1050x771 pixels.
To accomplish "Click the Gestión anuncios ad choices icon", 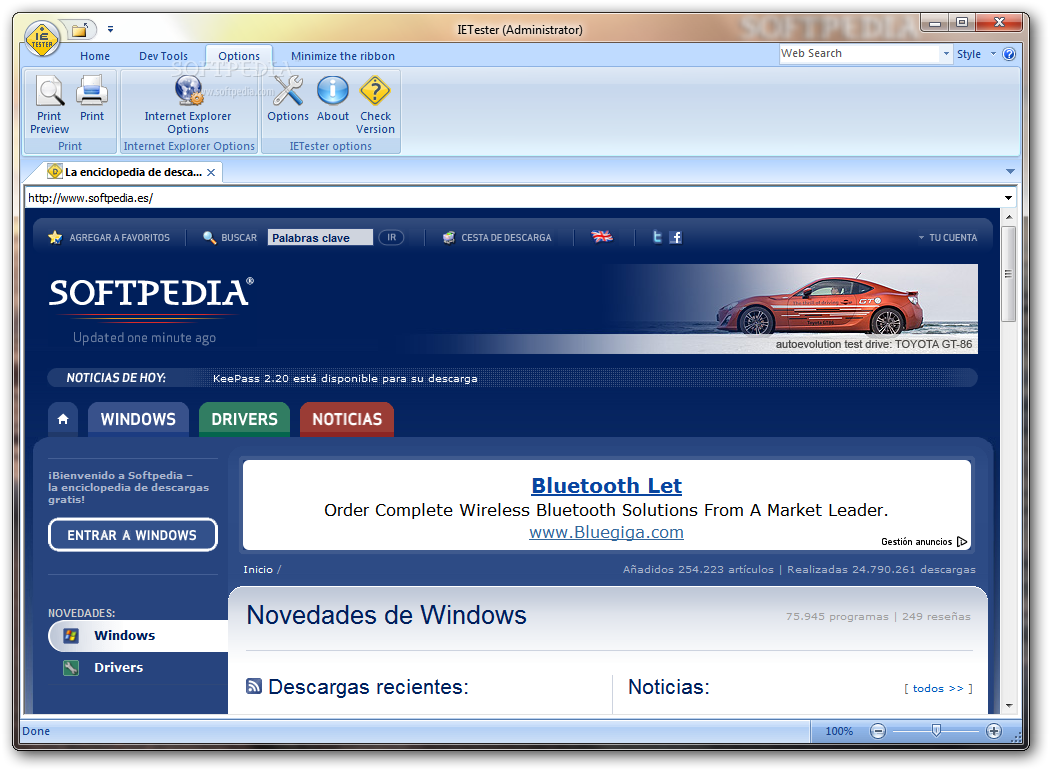I will coord(962,541).
